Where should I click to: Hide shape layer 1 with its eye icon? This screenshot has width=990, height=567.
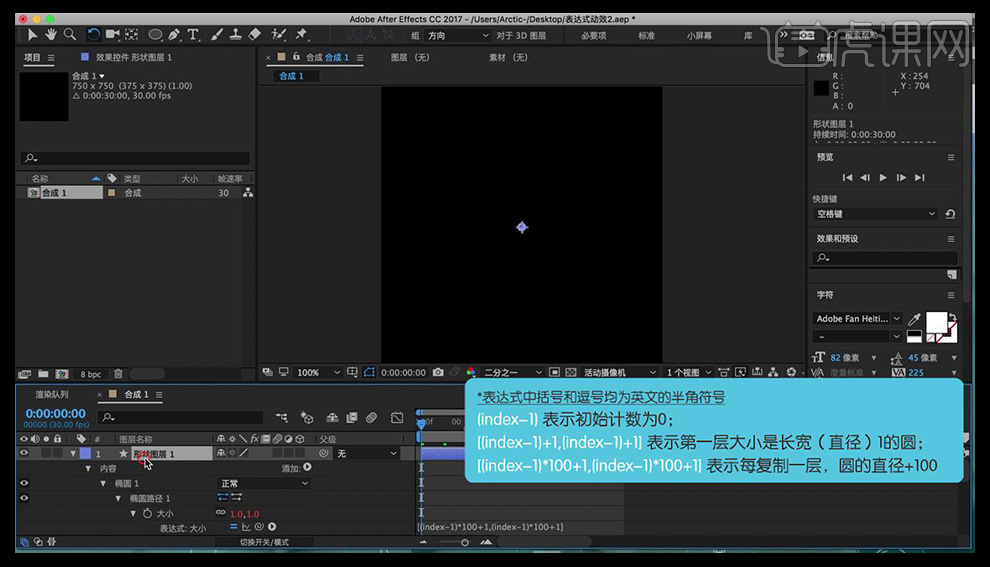pos(24,453)
